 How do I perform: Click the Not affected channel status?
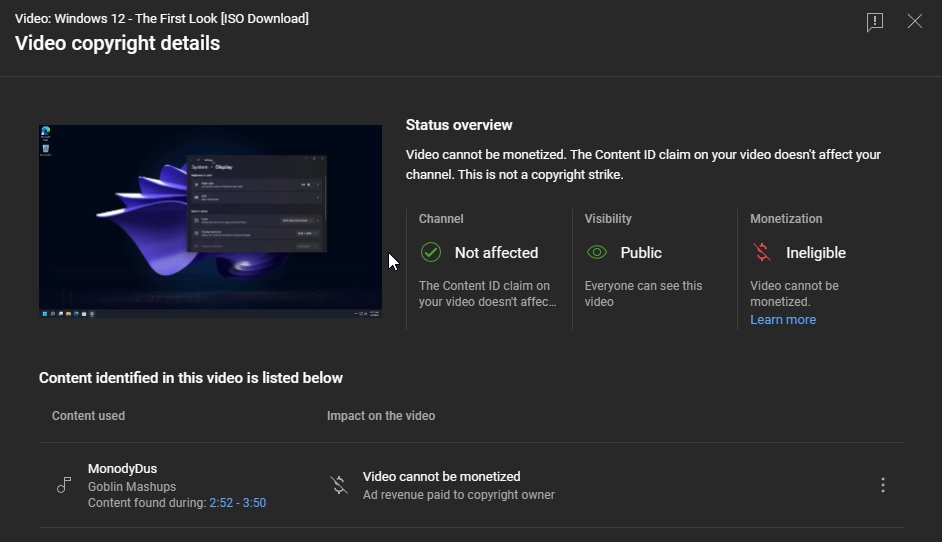tap(496, 253)
